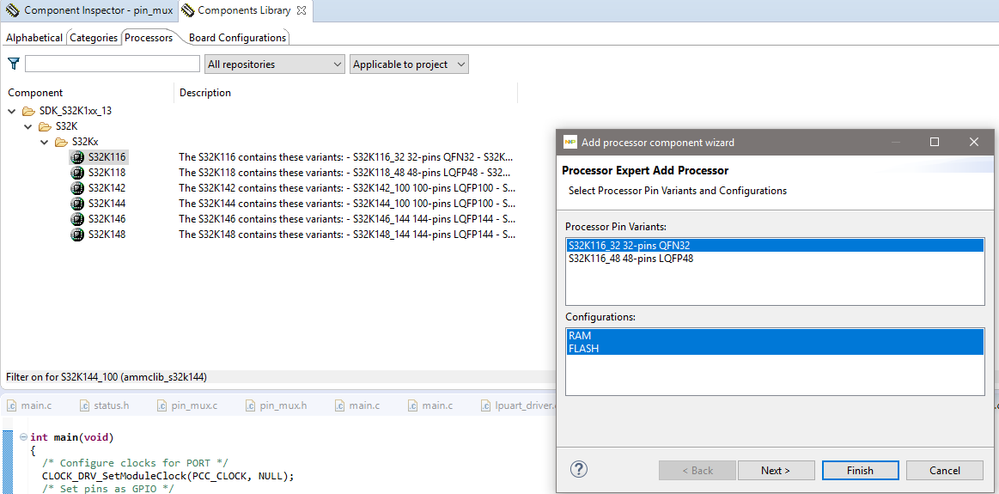Screen dimensions: 999x494
Task: Click the Finish button
Action: pos(860,470)
